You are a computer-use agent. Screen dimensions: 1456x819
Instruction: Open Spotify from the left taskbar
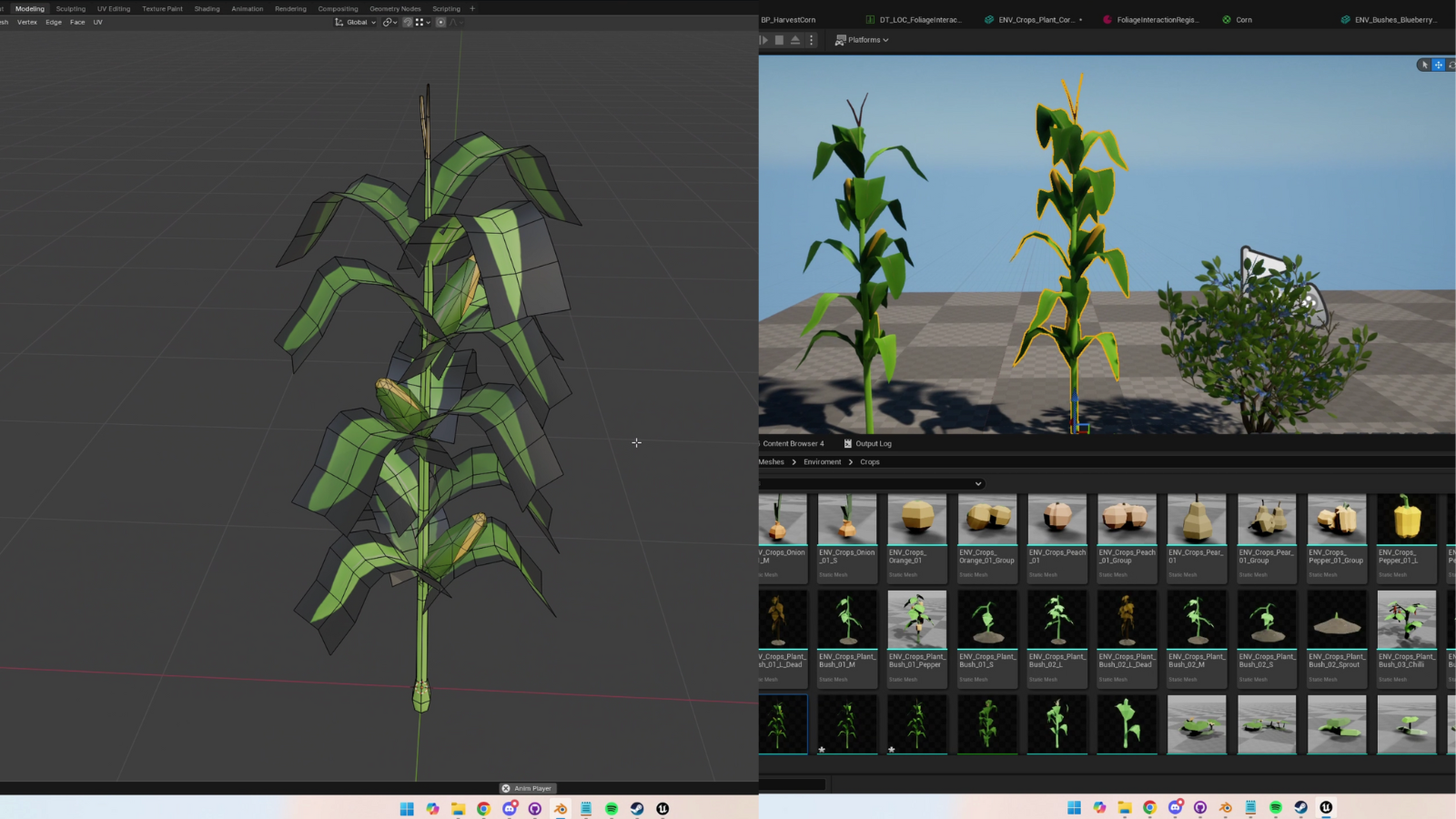pos(612,808)
